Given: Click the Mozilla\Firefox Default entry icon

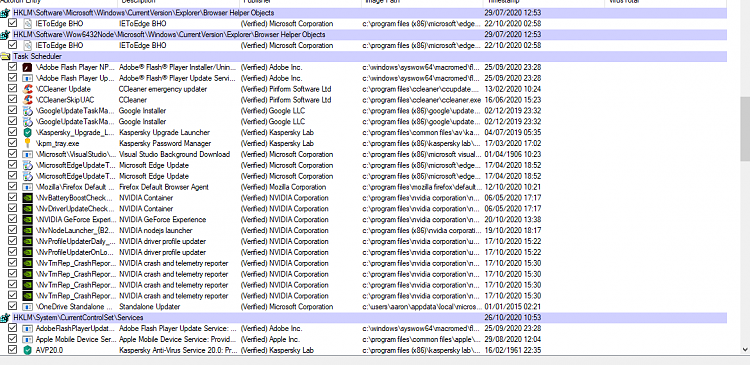Looking at the screenshot, I should tap(27, 187).
